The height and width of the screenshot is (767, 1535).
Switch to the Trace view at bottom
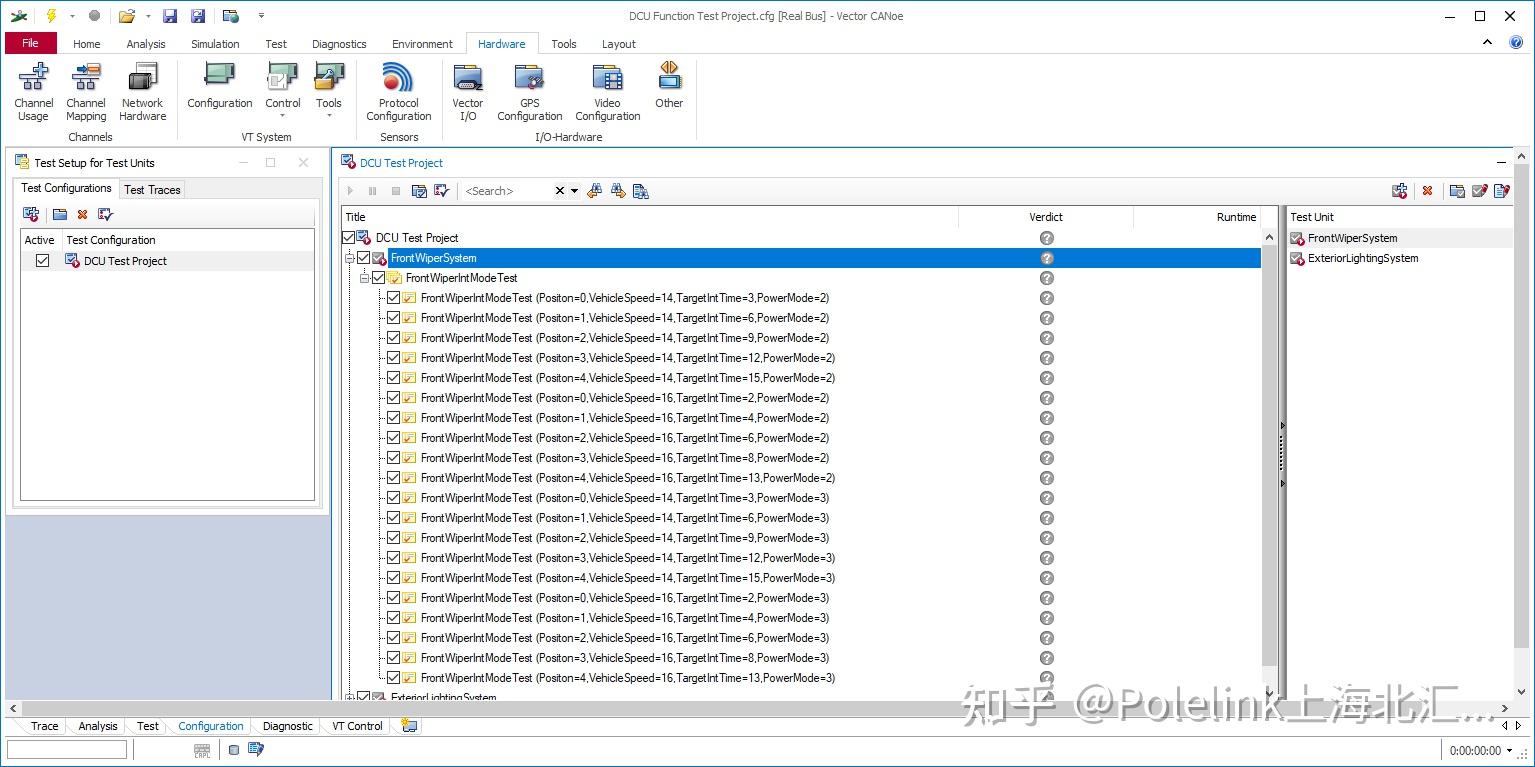coord(44,726)
